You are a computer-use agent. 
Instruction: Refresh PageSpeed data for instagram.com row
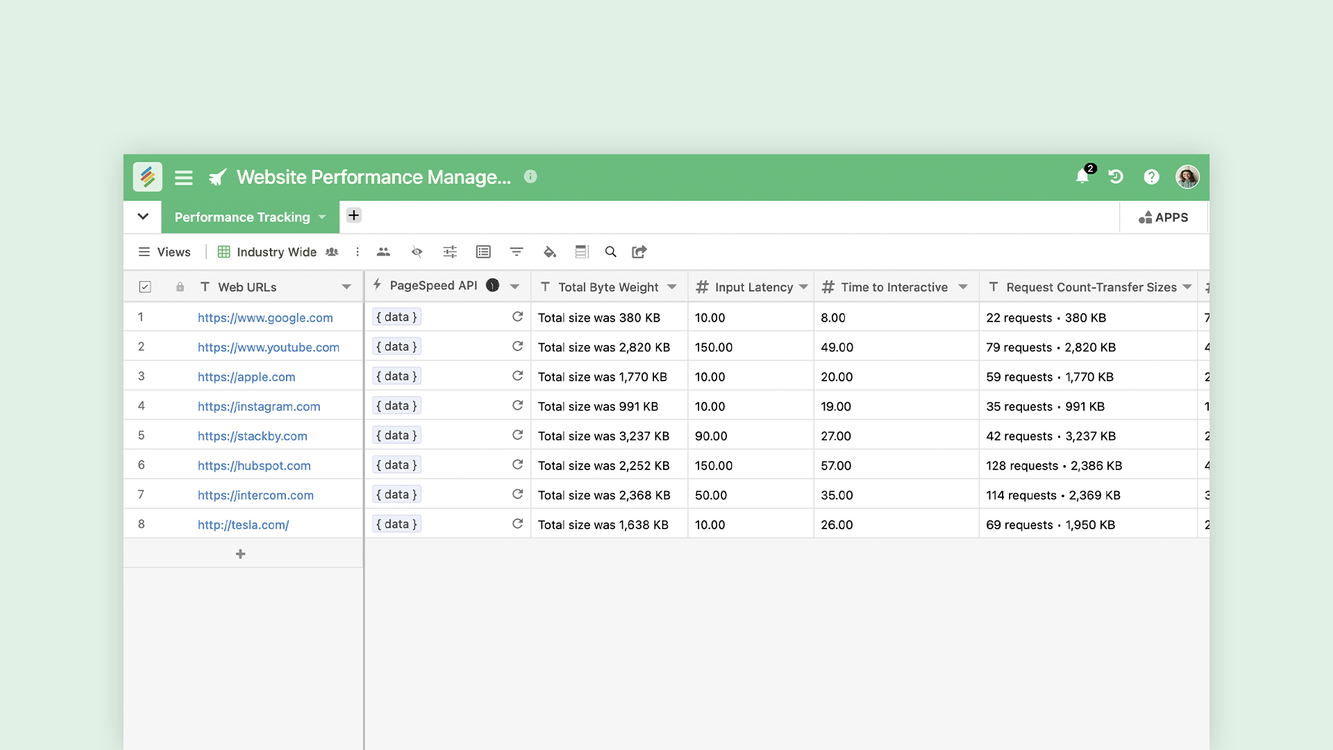click(x=517, y=406)
